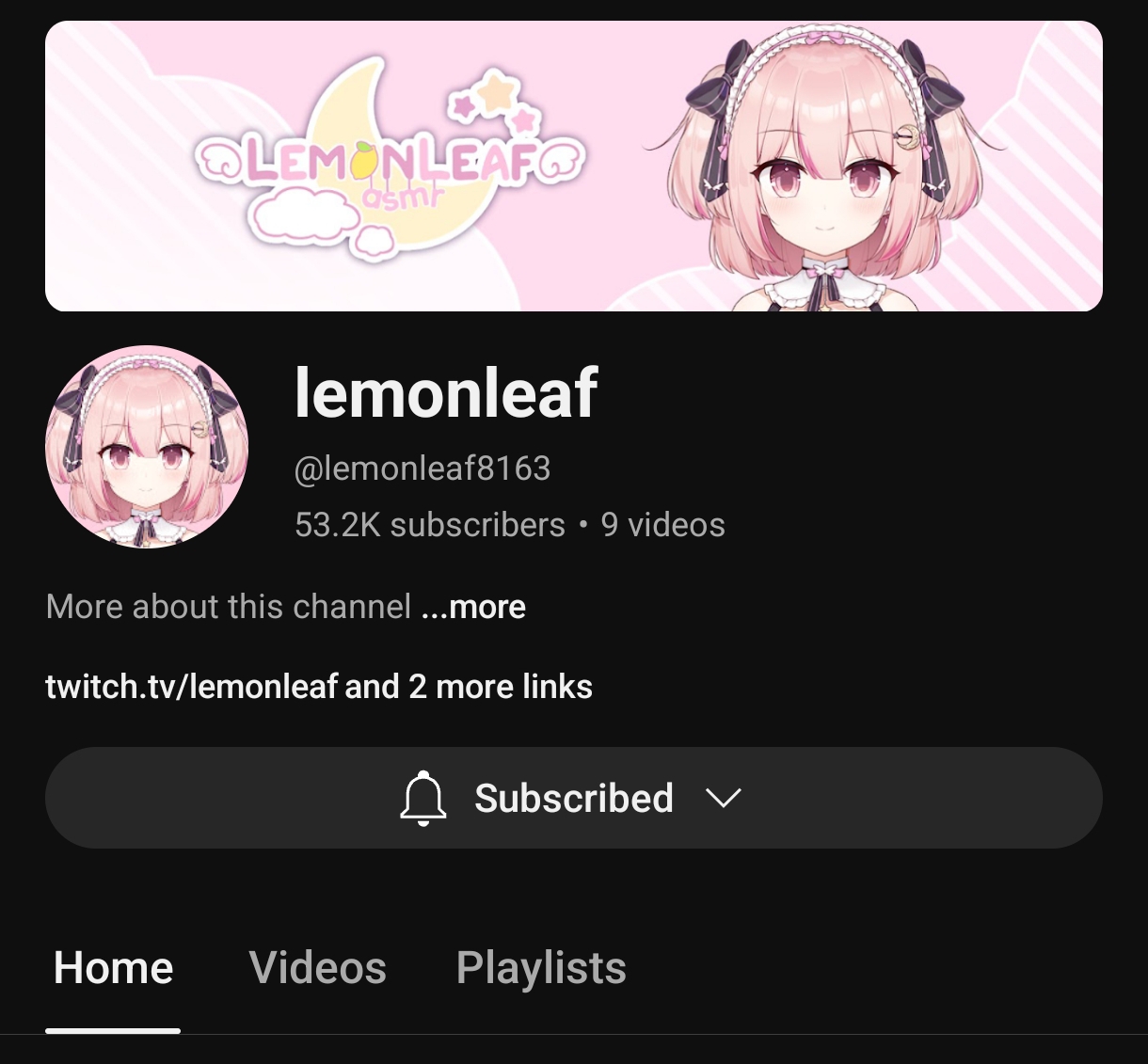
Task: Click the Subscribed button label
Action: coord(574,798)
